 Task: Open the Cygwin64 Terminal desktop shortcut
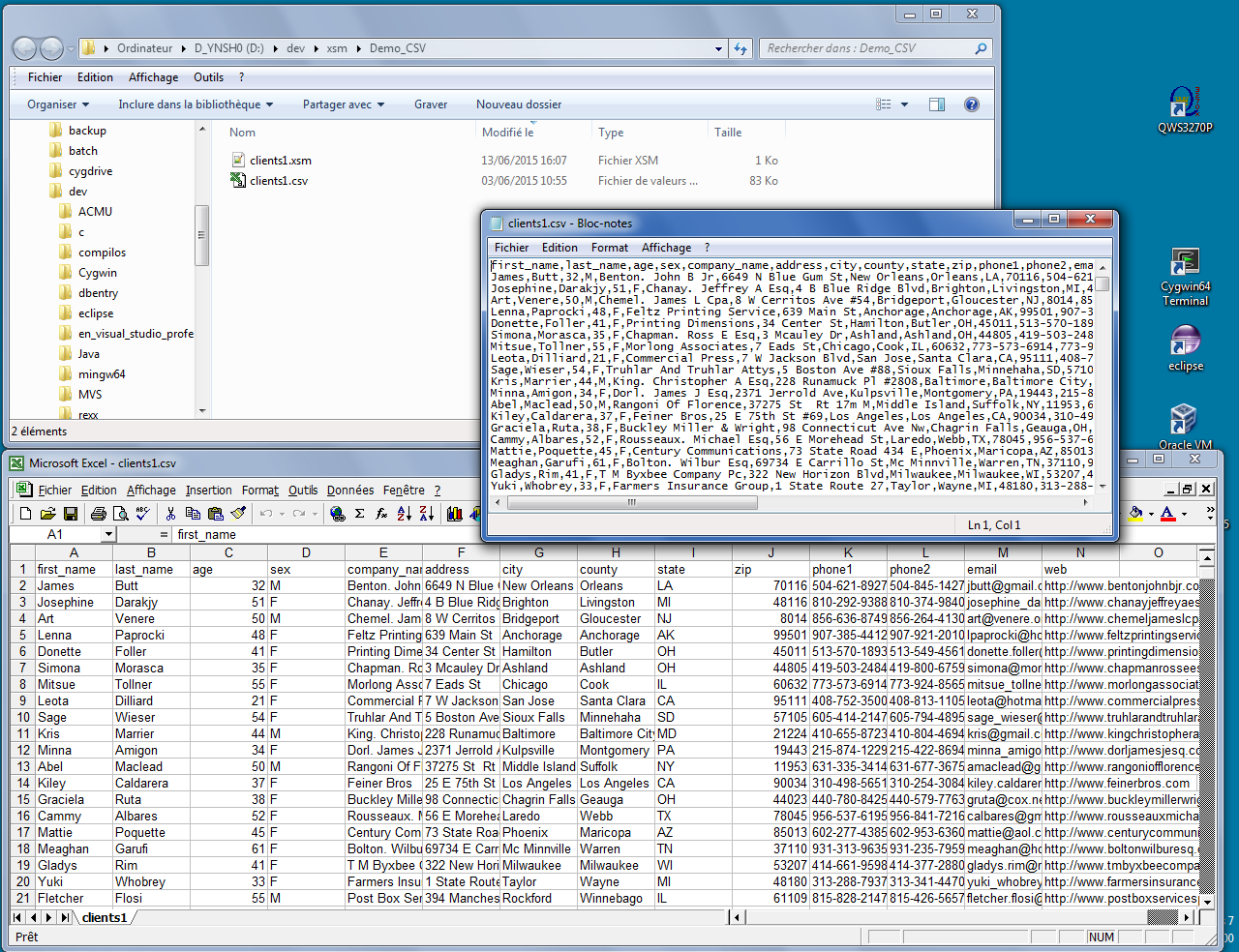tap(1185, 278)
